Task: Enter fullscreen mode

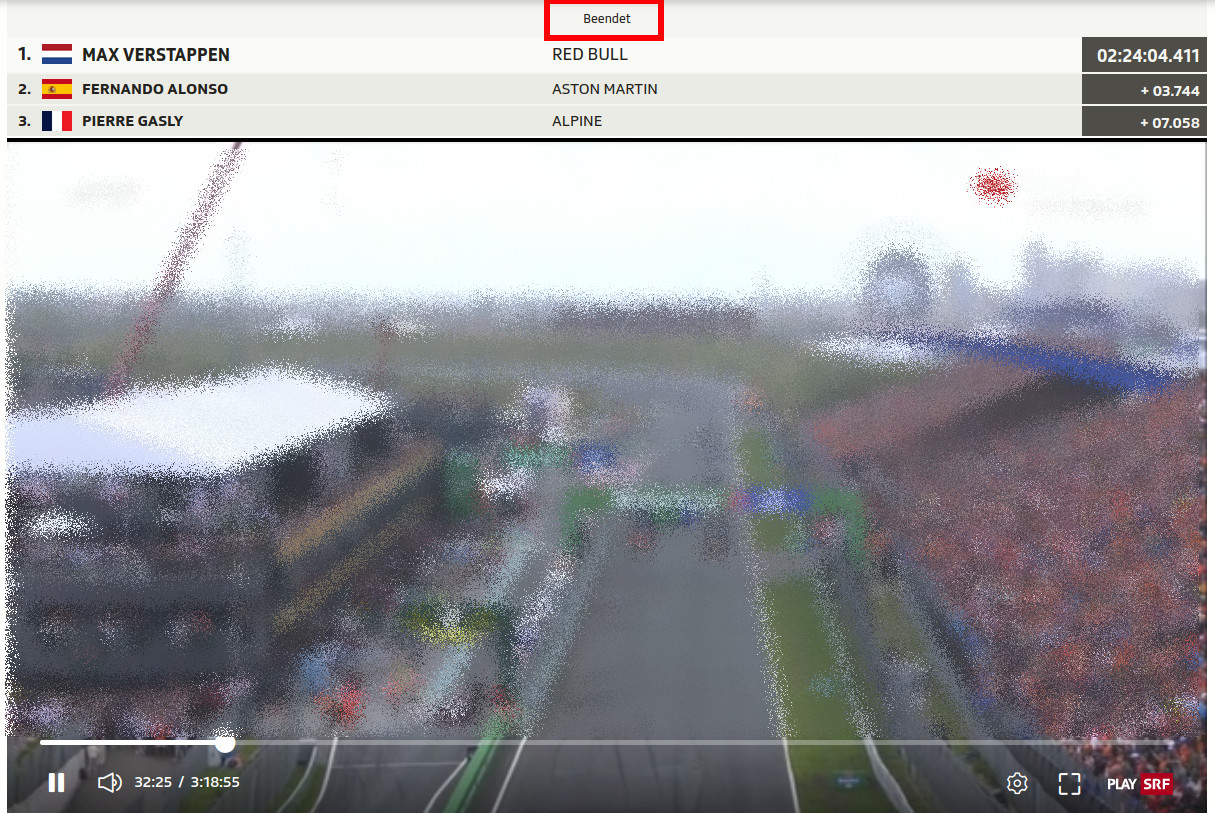Action: tap(1069, 783)
